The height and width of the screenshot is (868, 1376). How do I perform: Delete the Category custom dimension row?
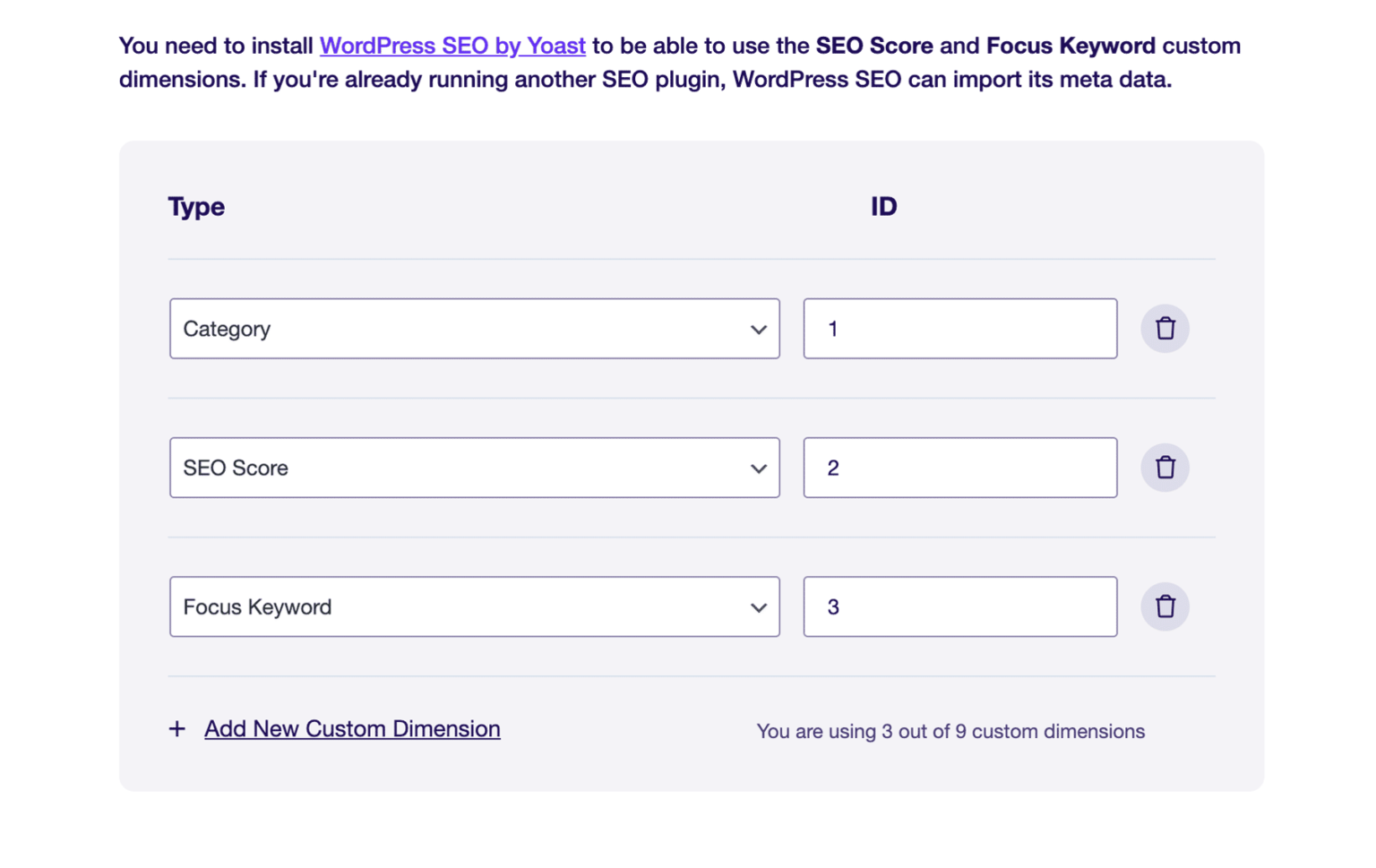pos(1165,329)
